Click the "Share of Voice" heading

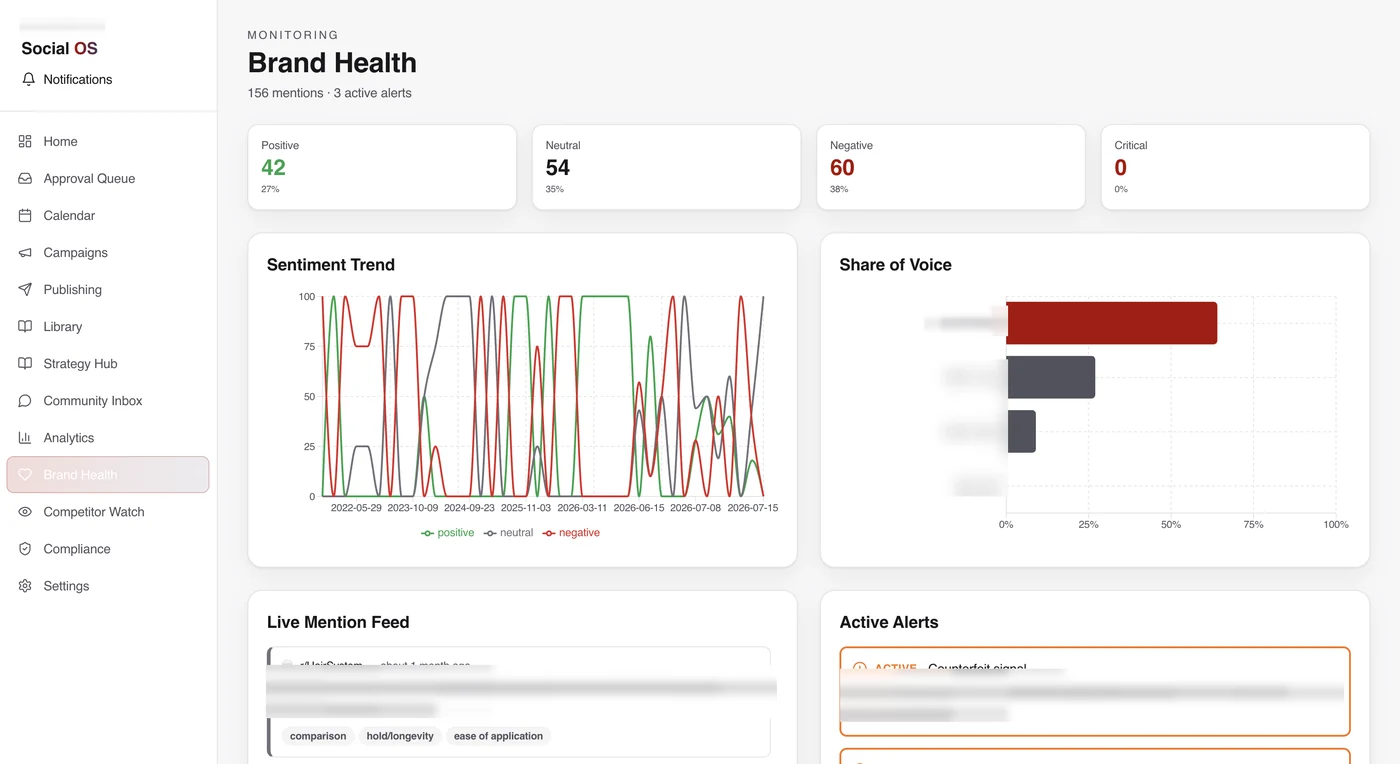896,265
